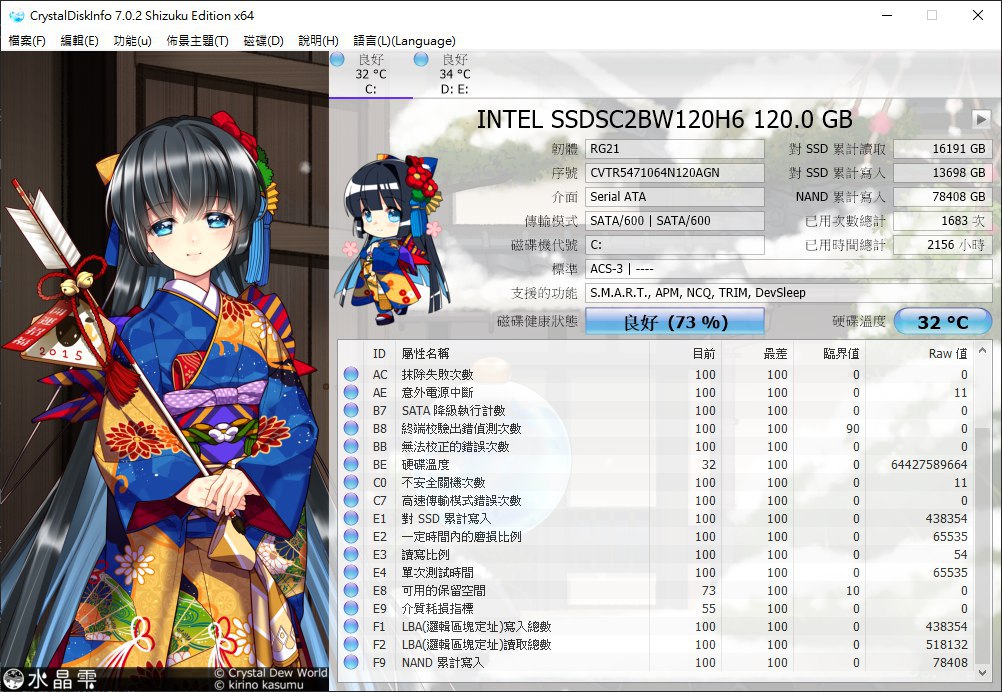1002x692 pixels.
Task: Click the 屬性名稱 column header
Action: pos(522,353)
